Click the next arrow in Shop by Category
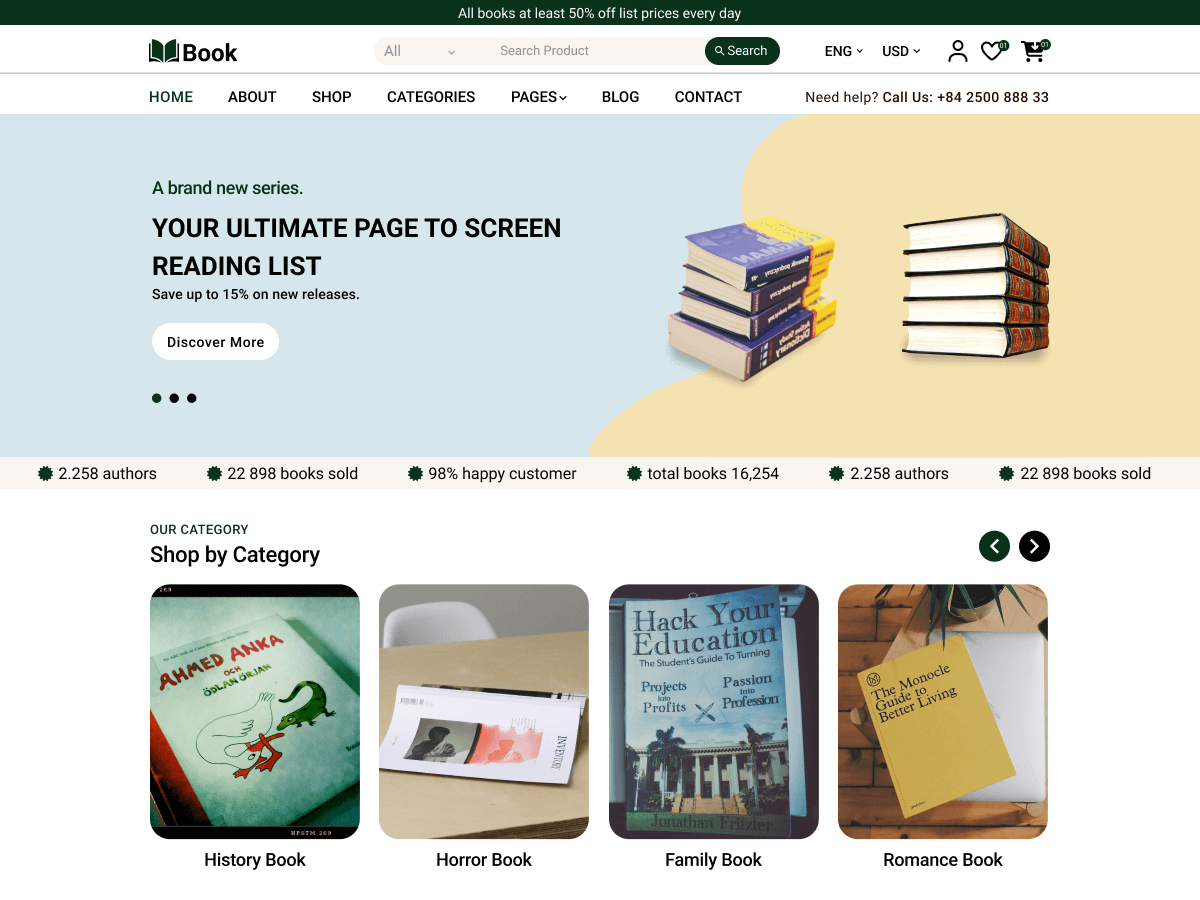The image size is (1200, 900). coord(1034,546)
